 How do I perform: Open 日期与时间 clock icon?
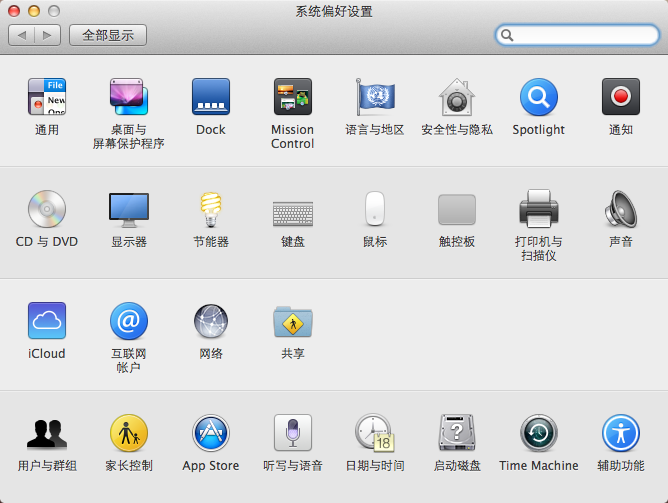pos(375,433)
